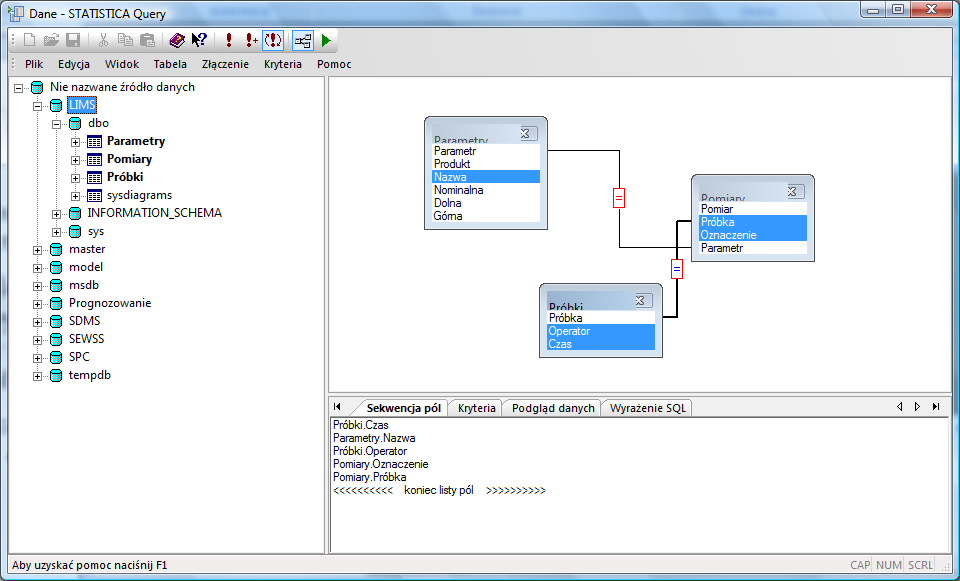This screenshot has width=960, height=581.
Task: Expand the model database node
Action: (37, 268)
